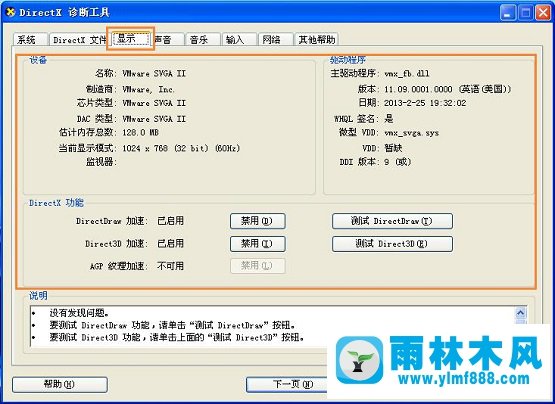Switch to the 音乐 tab
Image resolution: width=555 pixels, height=404 pixels.
[202, 39]
